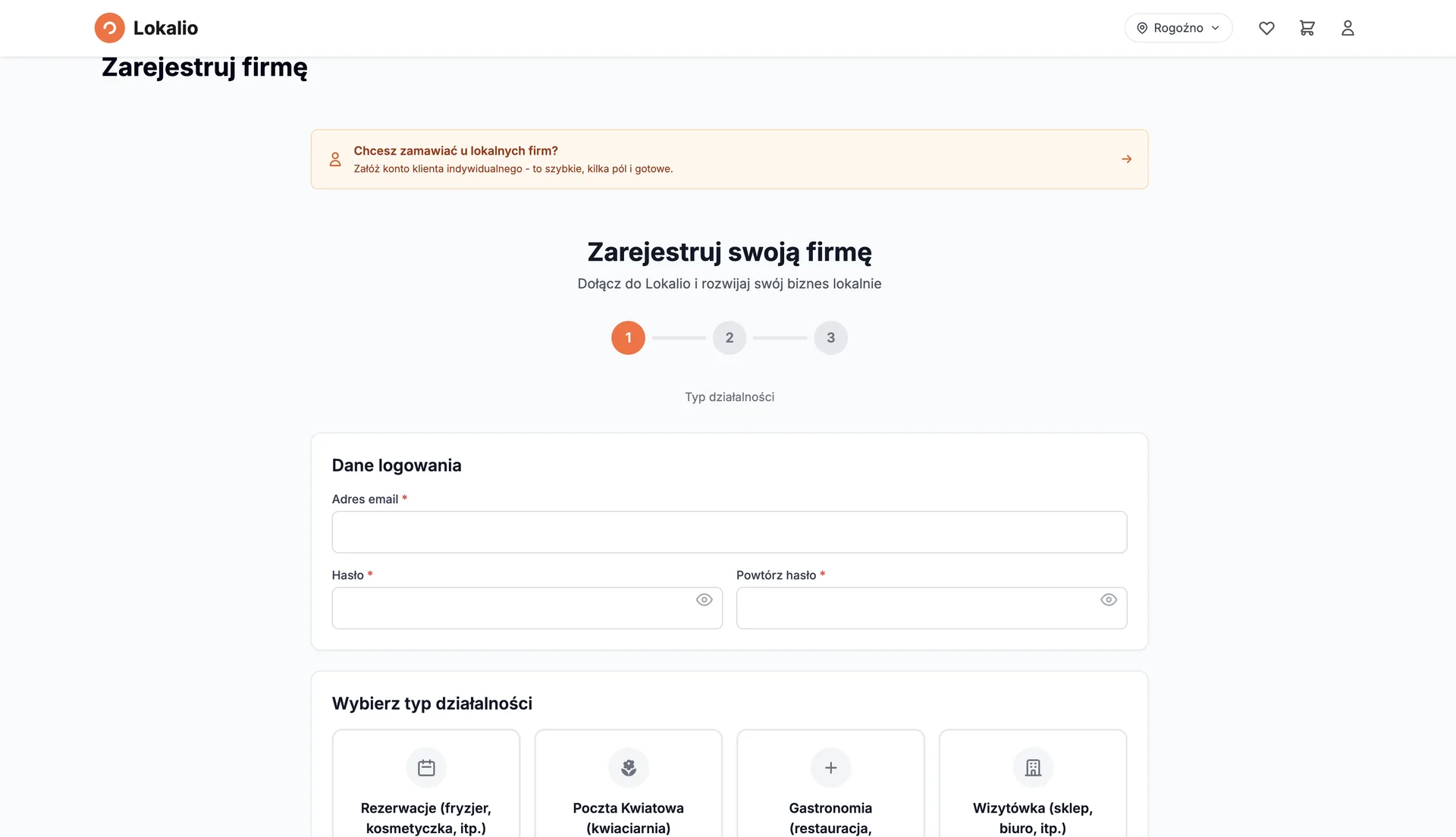Viewport: 1456px width, 837px height.
Task: Open the shopping cart icon
Action: [x=1307, y=28]
